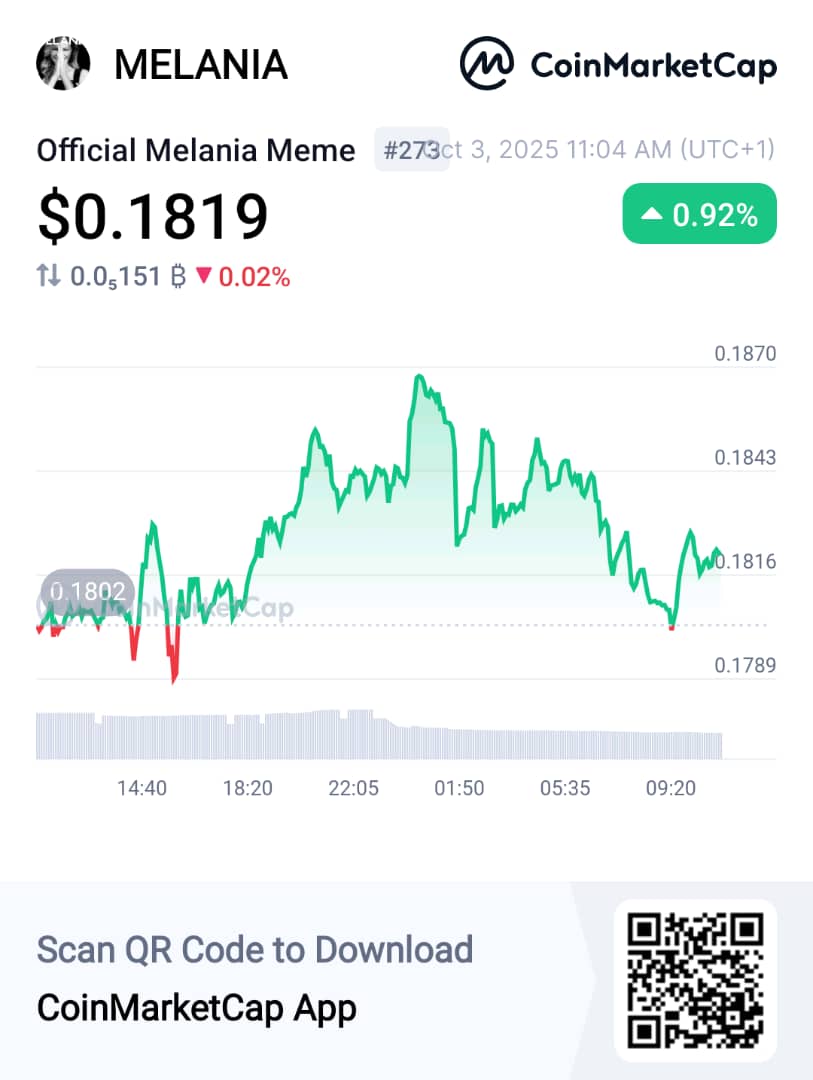The width and height of the screenshot is (813, 1080).
Task: Click the green 0.92% change badge
Action: click(x=698, y=213)
